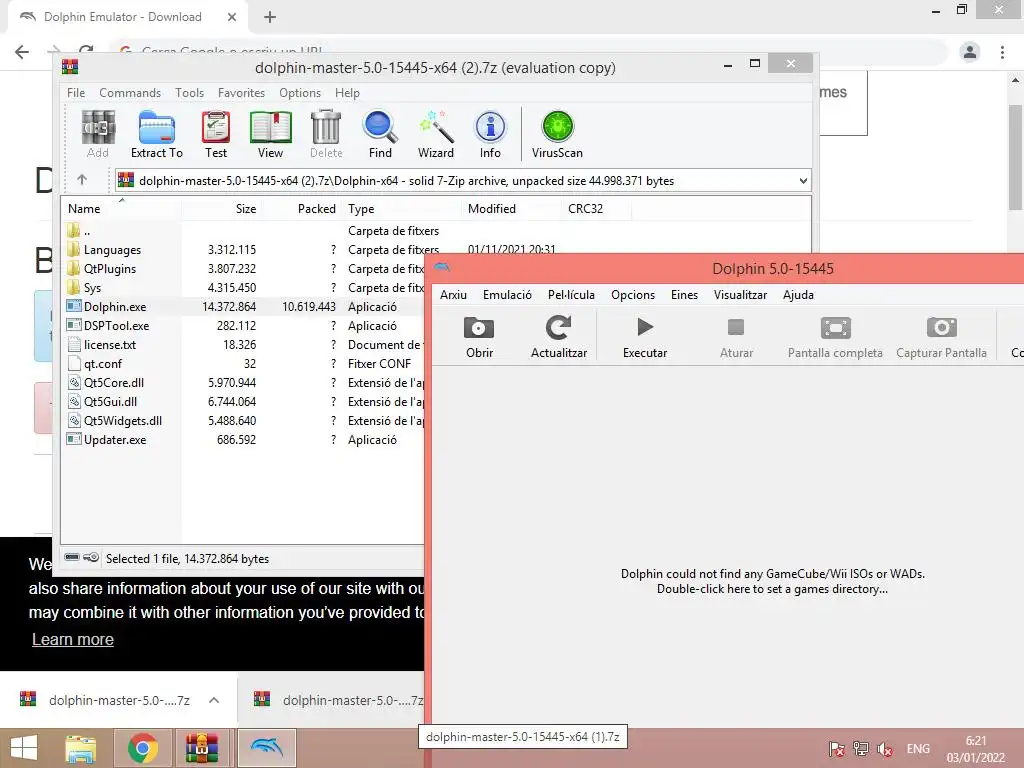Sort WinRAR list by CRC32 column
This screenshot has height=768, width=1024.
[x=596, y=208]
